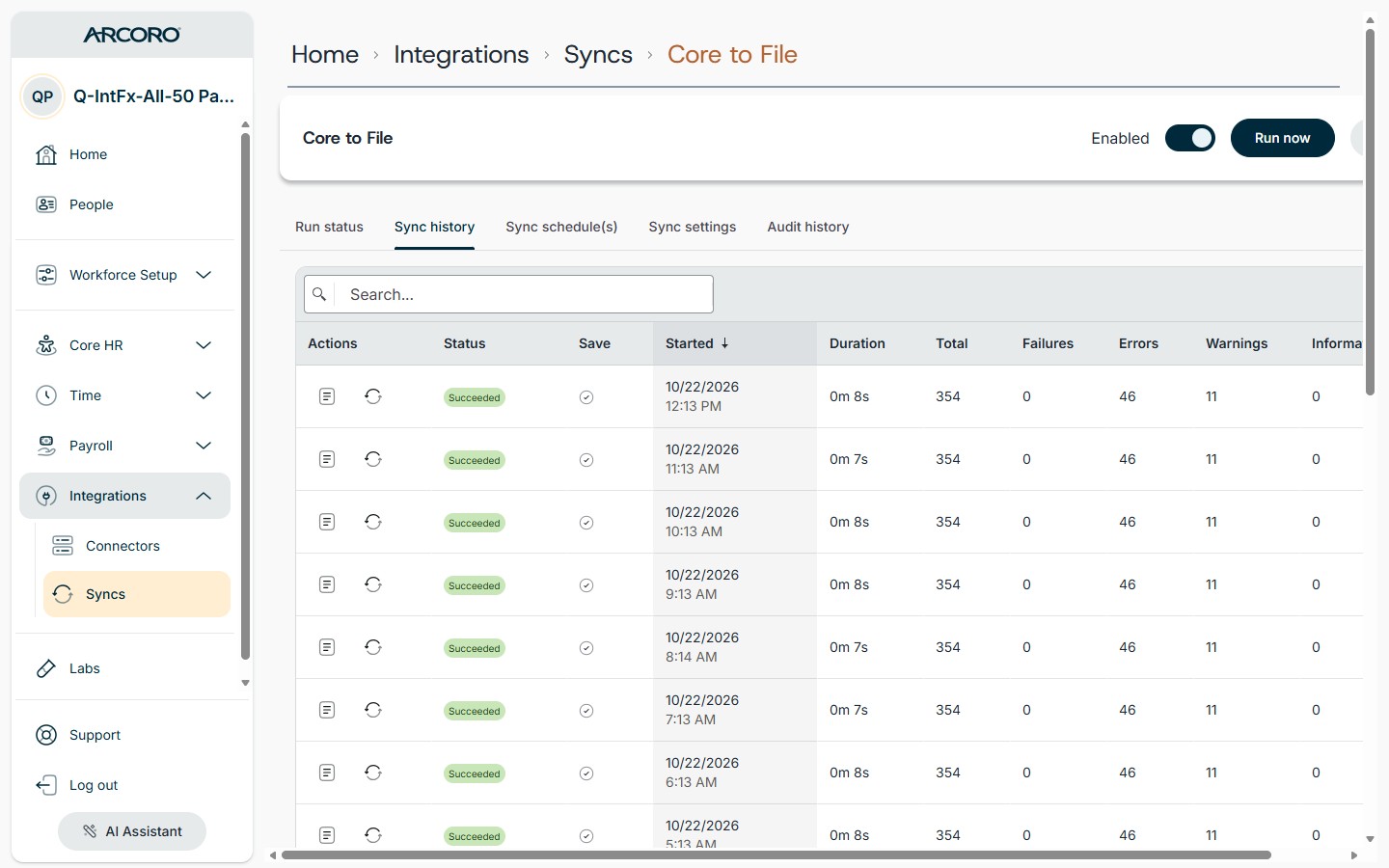The height and width of the screenshot is (868, 1389).
Task: Click rerun icon for the 12:13 PM sync
Action: coord(373,396)
